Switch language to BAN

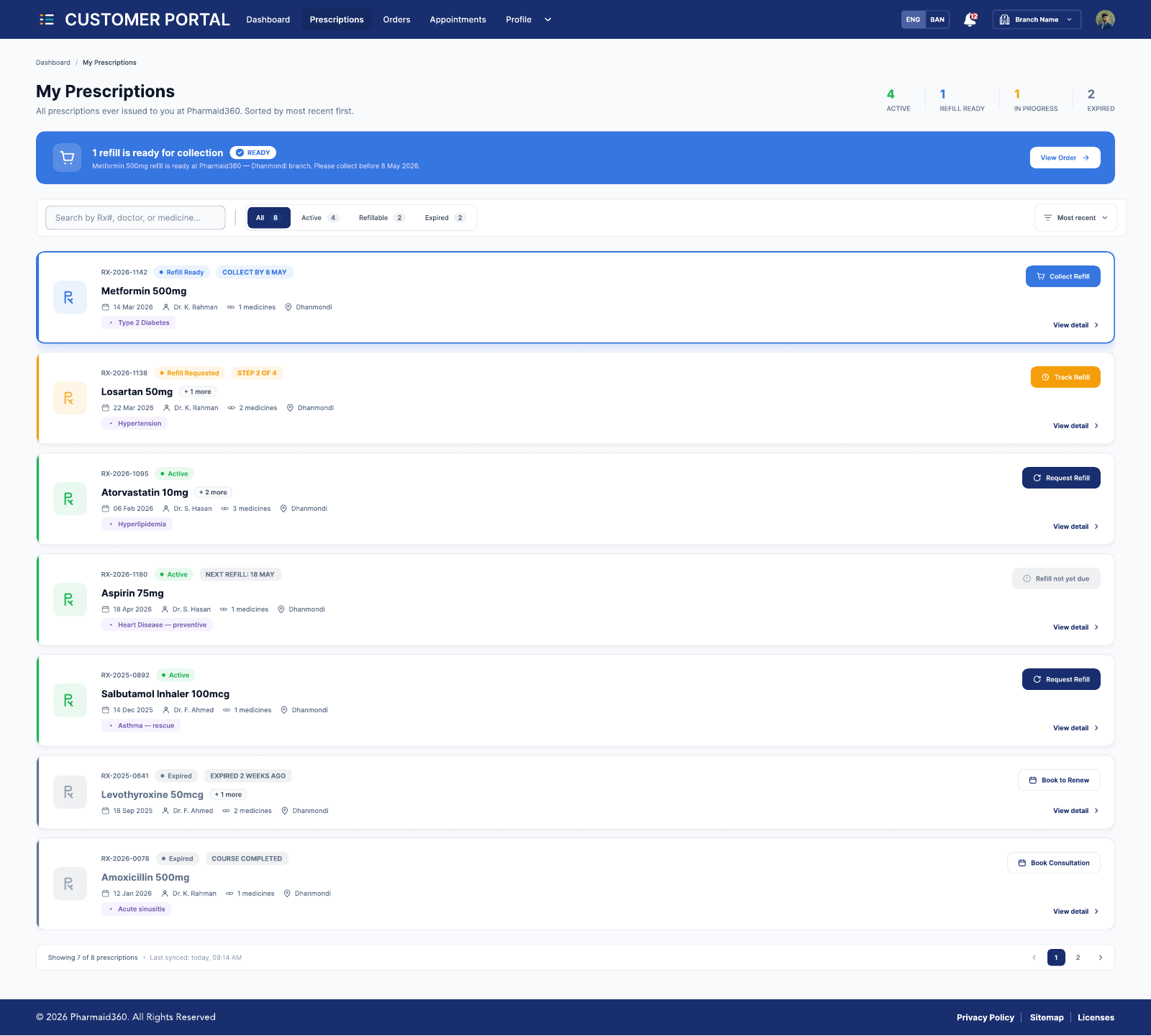click(937, 19)
